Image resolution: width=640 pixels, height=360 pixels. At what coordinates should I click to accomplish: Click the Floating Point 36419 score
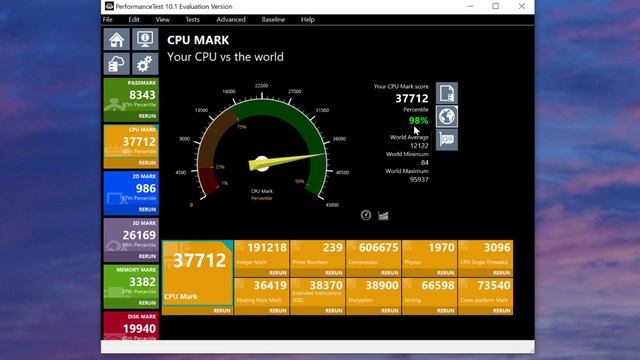[x=270, y=285]
